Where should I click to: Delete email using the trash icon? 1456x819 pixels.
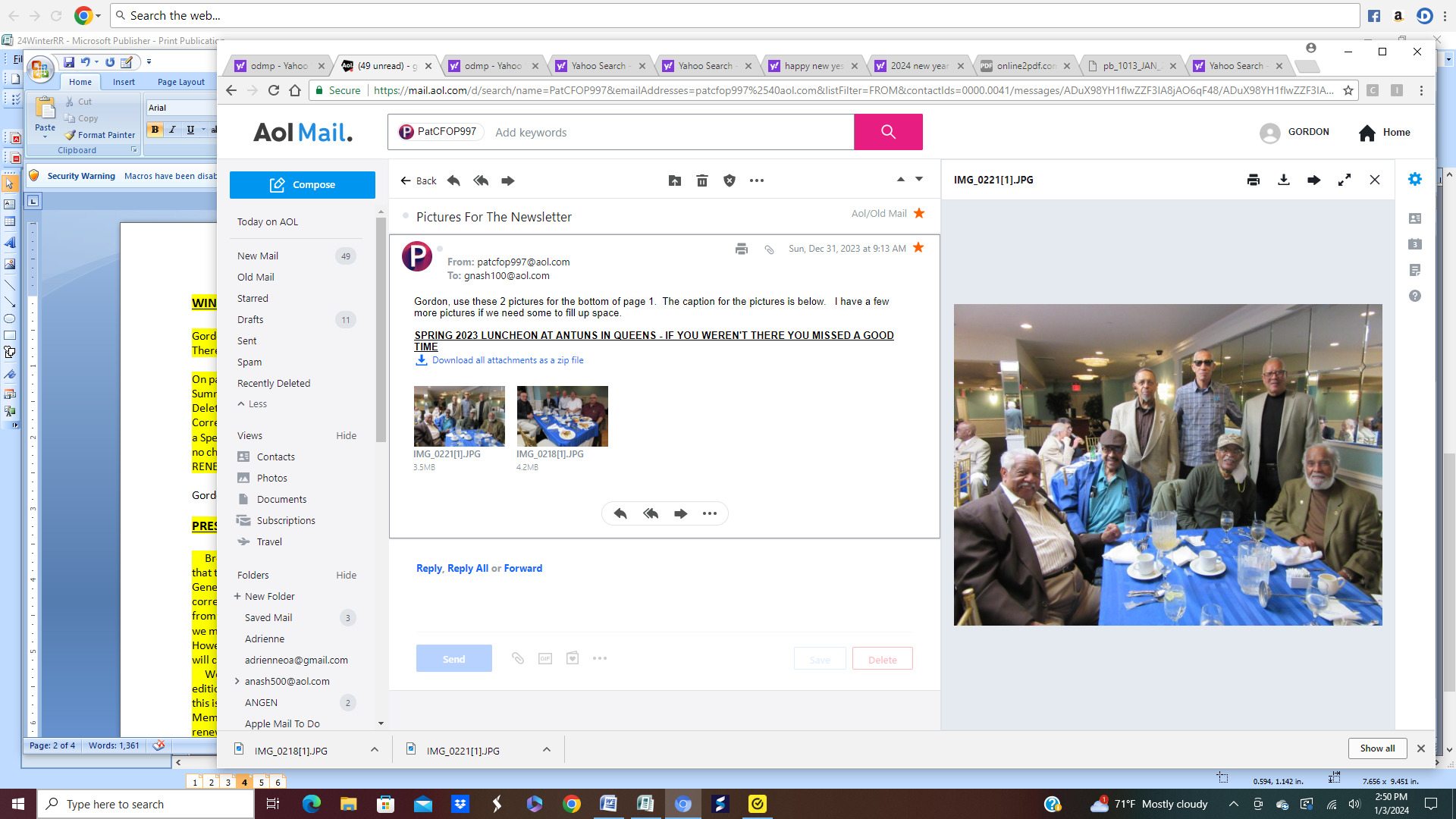coord(702,180)
